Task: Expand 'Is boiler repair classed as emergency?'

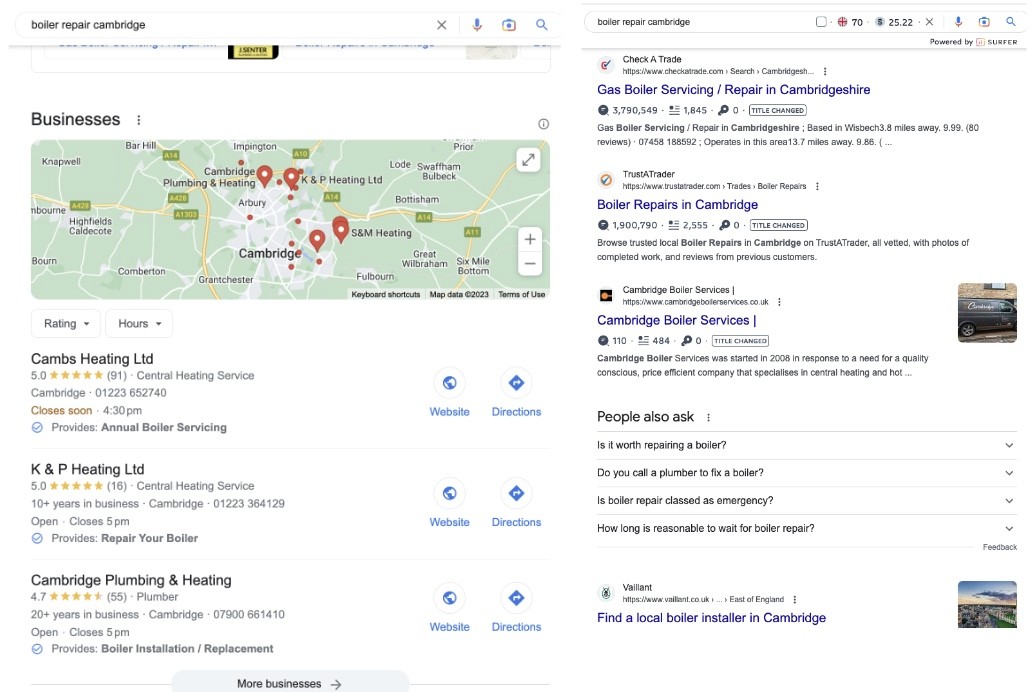Action: click(x=806, y=501)
